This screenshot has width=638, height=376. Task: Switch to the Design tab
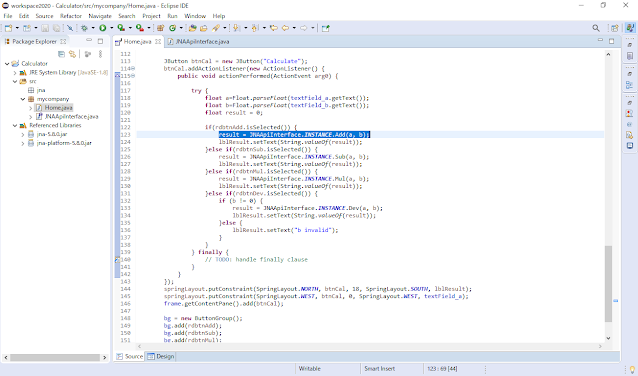pos(161,356)
